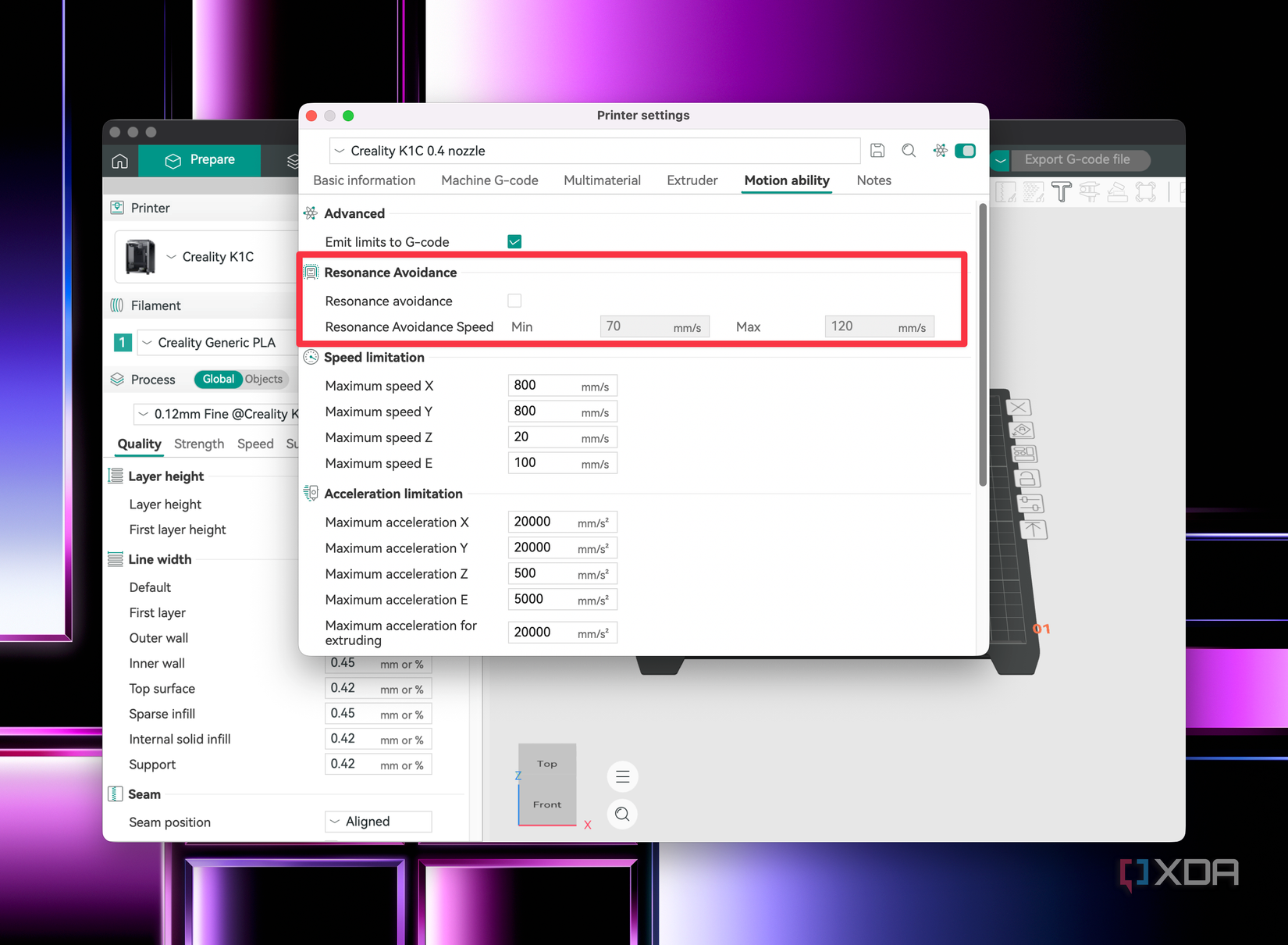
Task: Click the advanced mode atom icon
Action: coord(940,151)
